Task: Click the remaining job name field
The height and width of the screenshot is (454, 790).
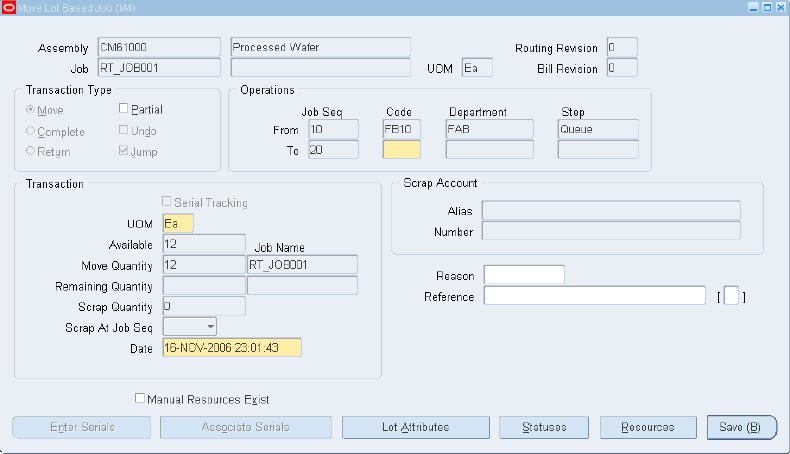Action: tap(302, 286)
